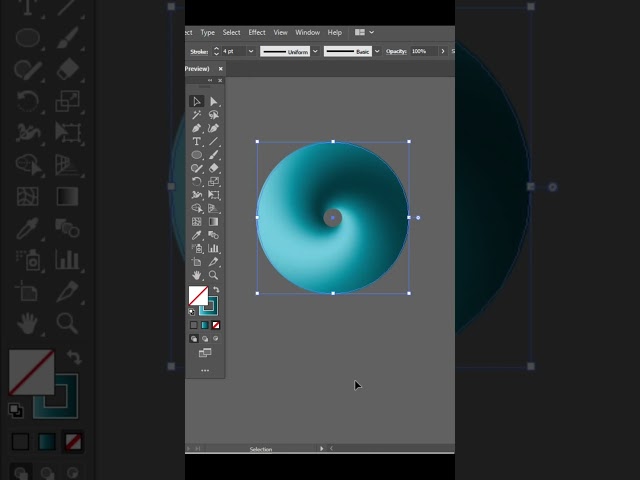Click the Stroke panel link
The height and width of the screenshot is (480, 640).
click(x=199, y=51)
